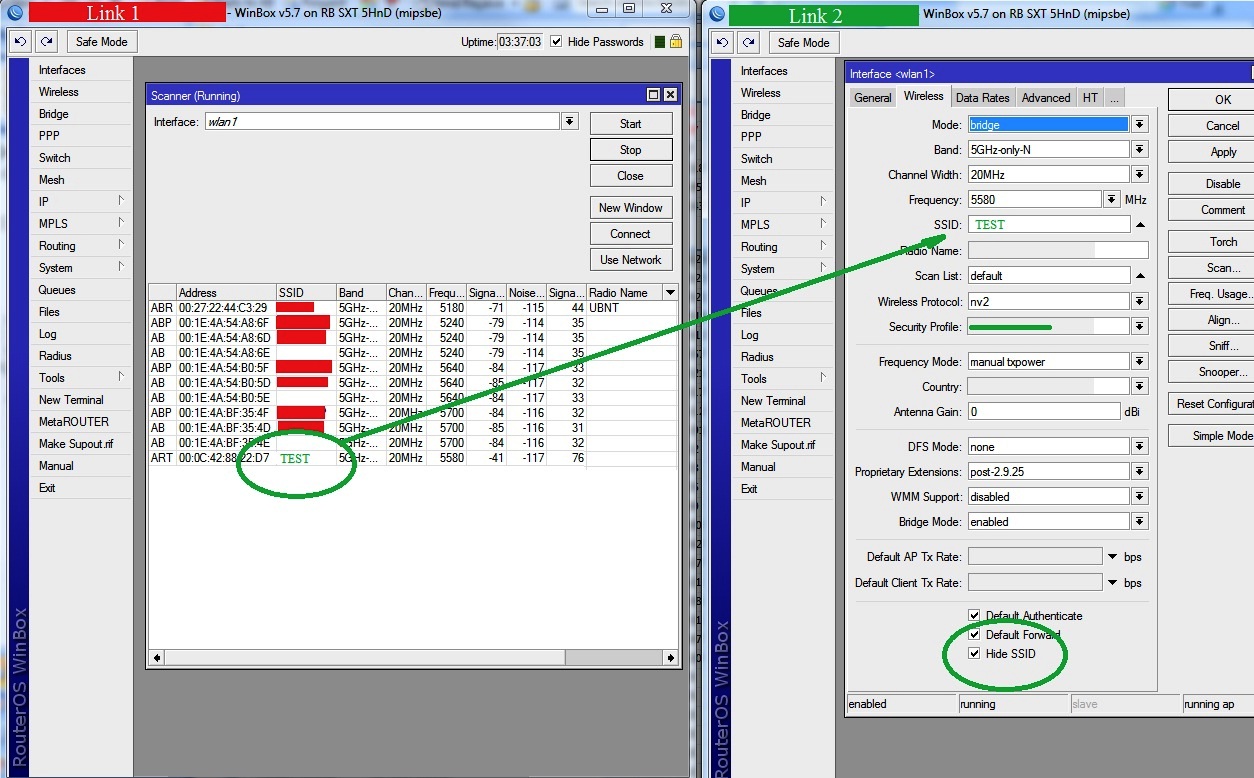Viewport: 1254px width, 778px height.
Task: Sort by the Radio Name column header
Action: point(624,293)
